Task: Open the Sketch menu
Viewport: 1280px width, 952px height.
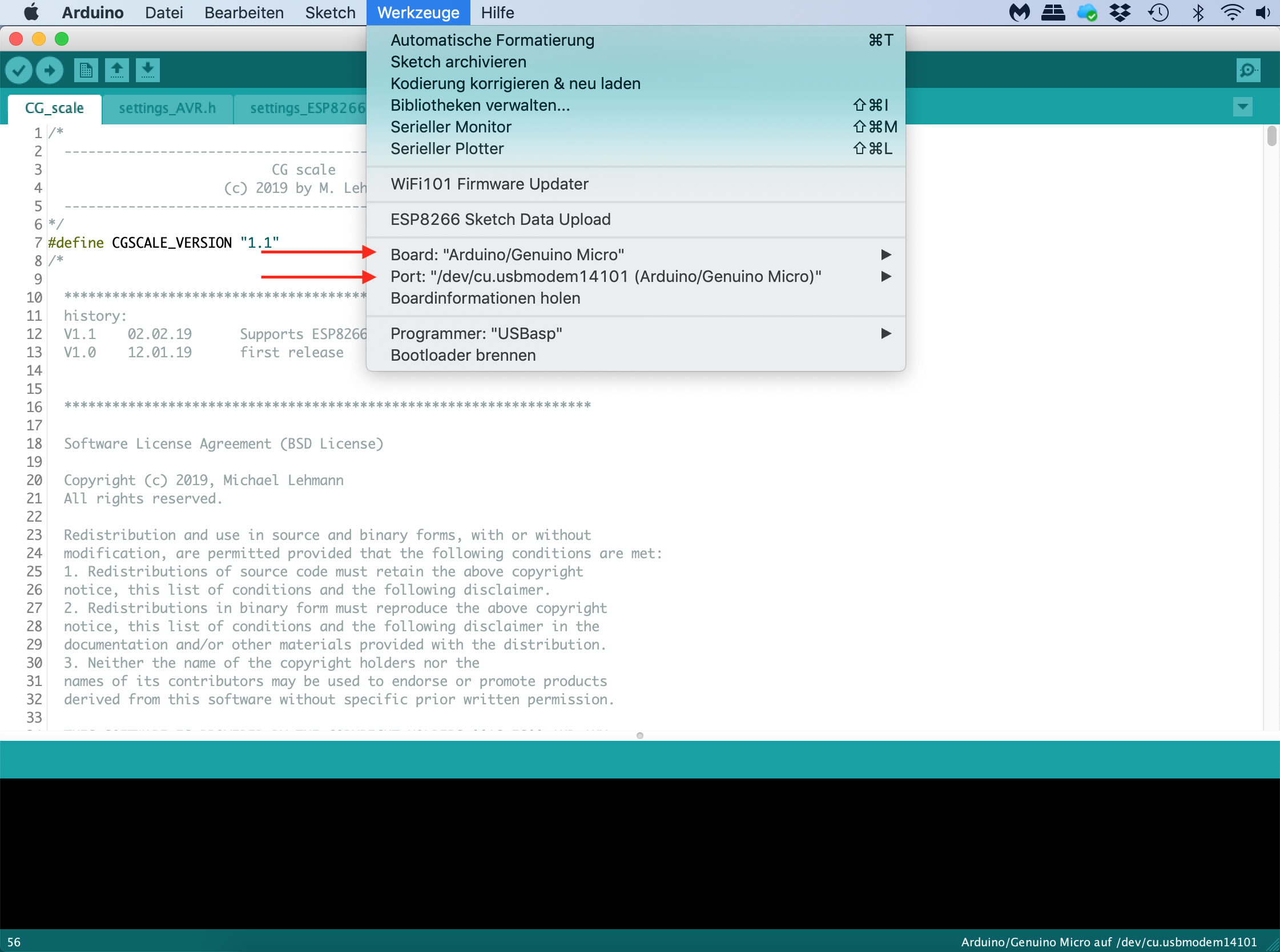Action: click(x=330, y=12)
